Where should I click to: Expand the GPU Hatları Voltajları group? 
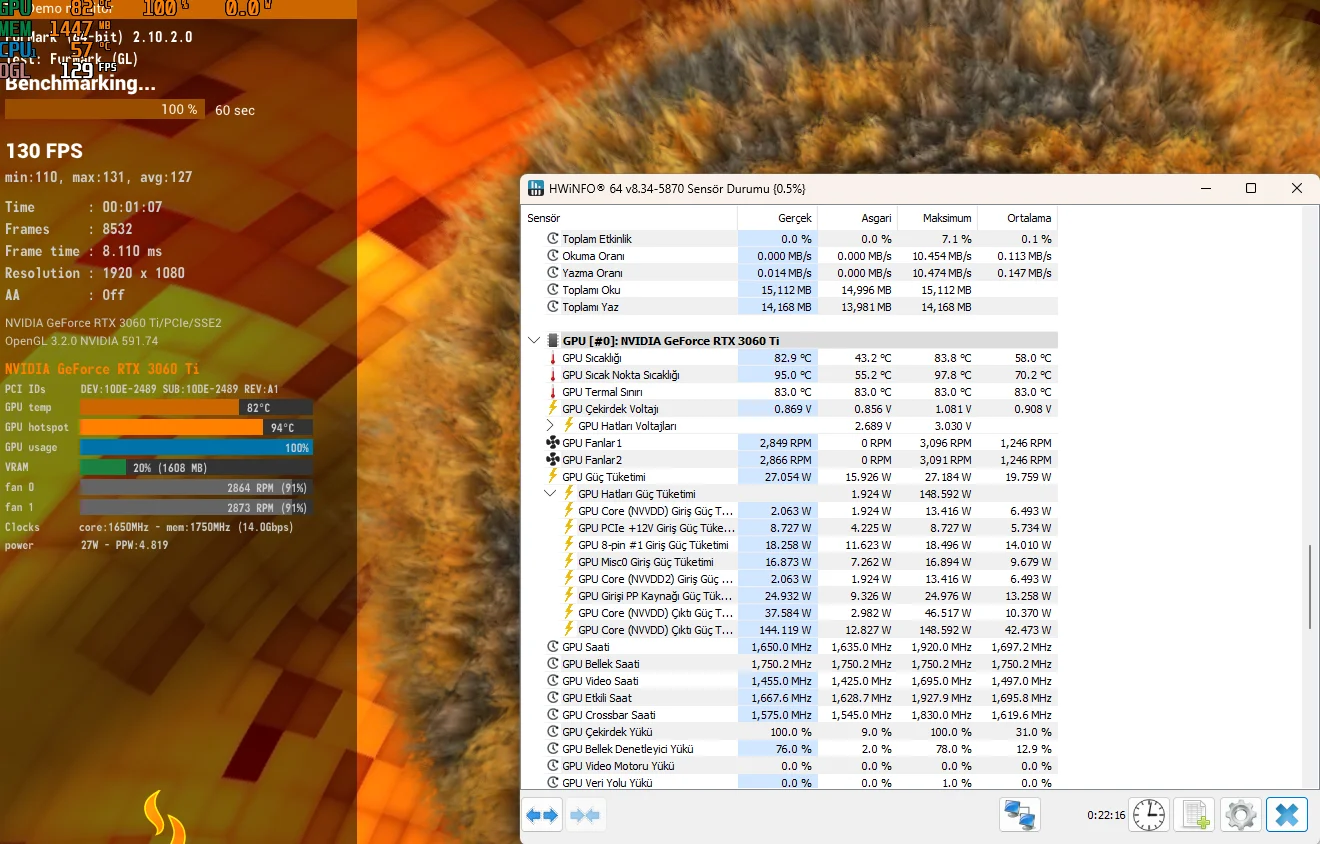pyautogui.click(x=550, y=426)
